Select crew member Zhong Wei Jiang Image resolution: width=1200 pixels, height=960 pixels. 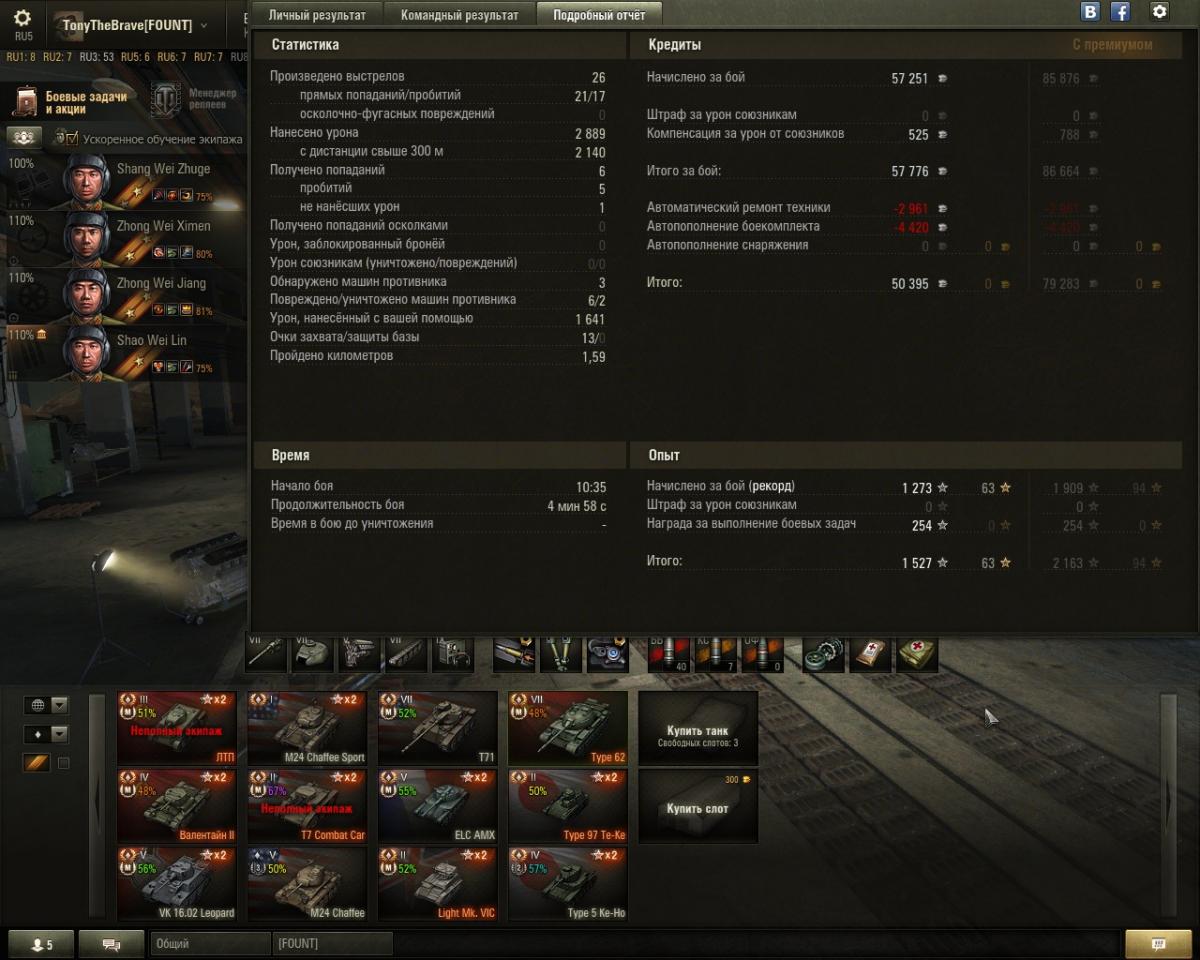click(x=125, y=296)
